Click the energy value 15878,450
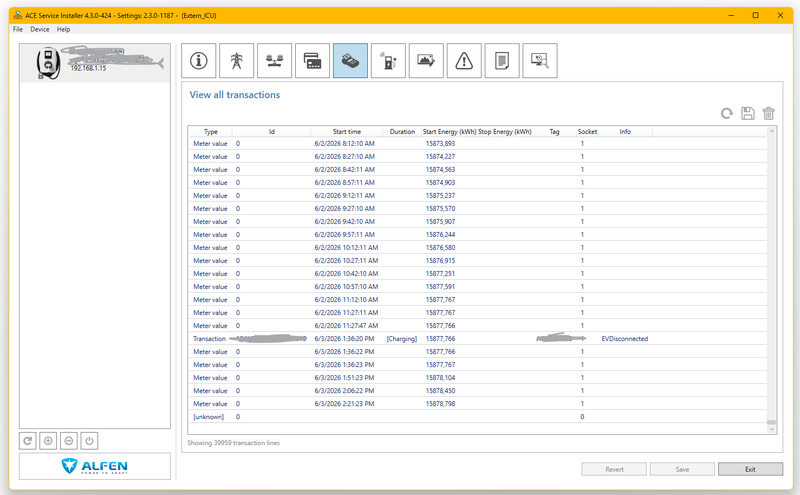 pos(440,391)
